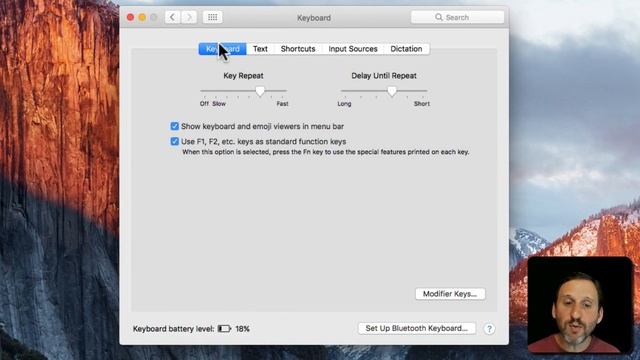
Task: Switch to the Input Sources tab
Action: pos(353,49)
